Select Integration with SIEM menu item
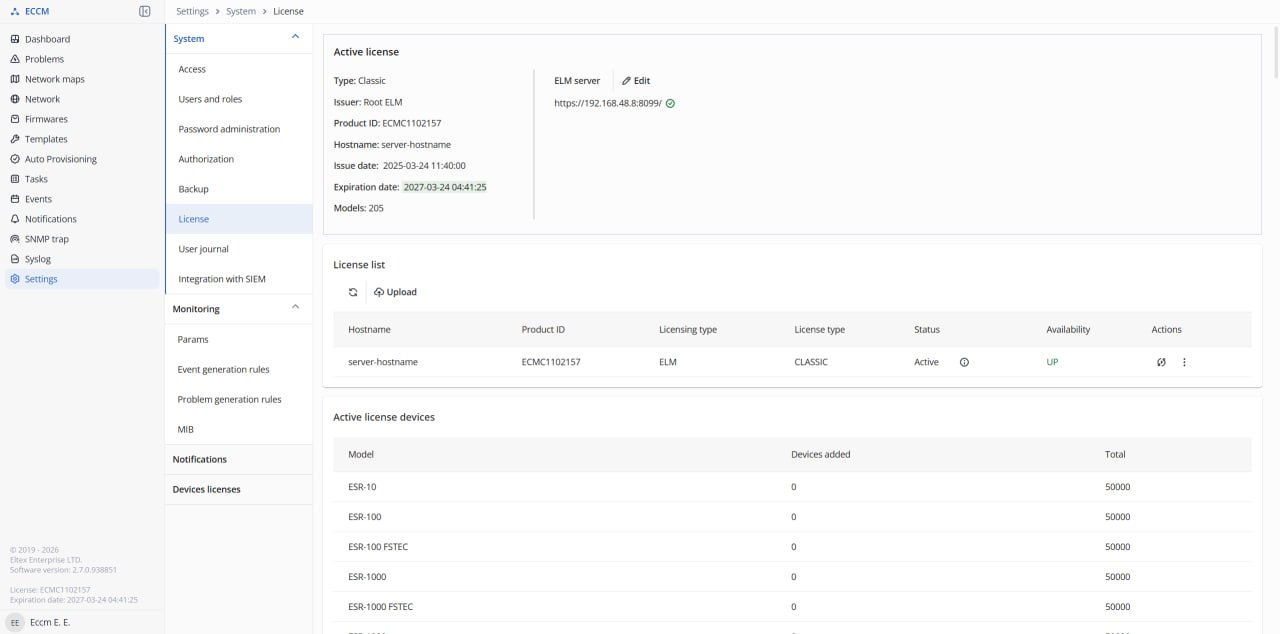1280x634 pixels. click(x=222, y=279)
